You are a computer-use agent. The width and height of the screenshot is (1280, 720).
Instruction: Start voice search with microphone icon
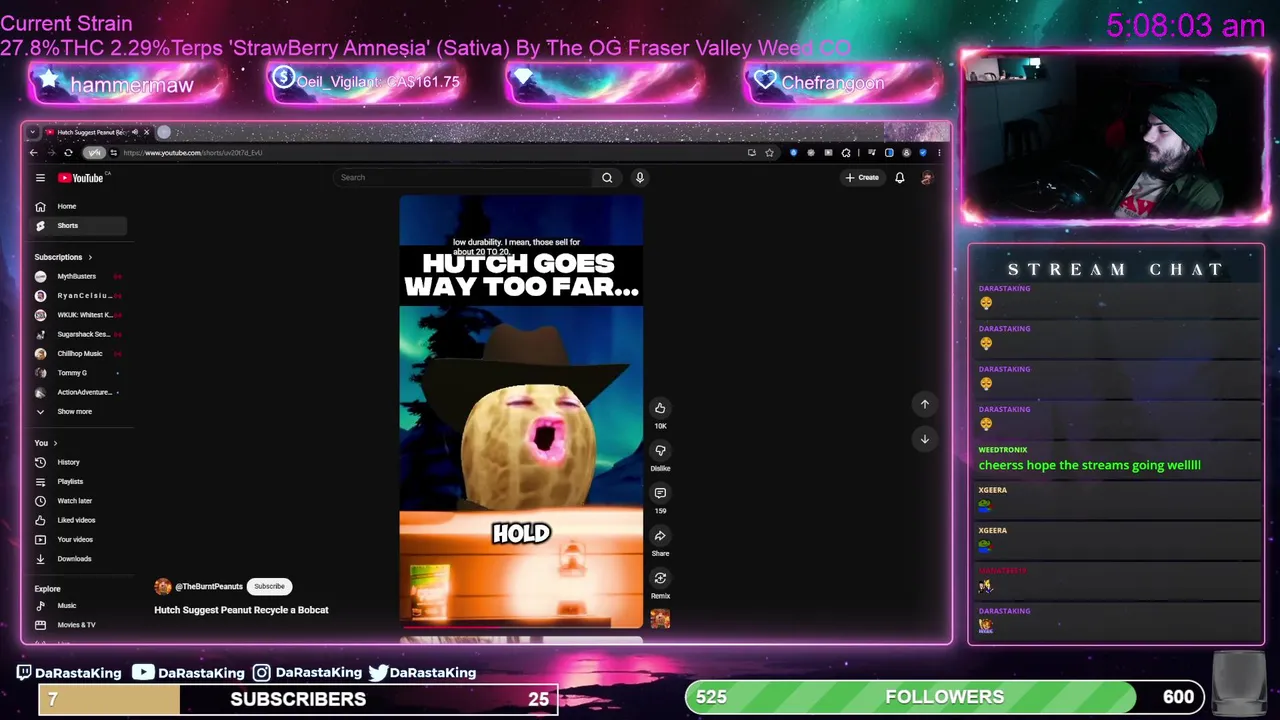[640, 178]
